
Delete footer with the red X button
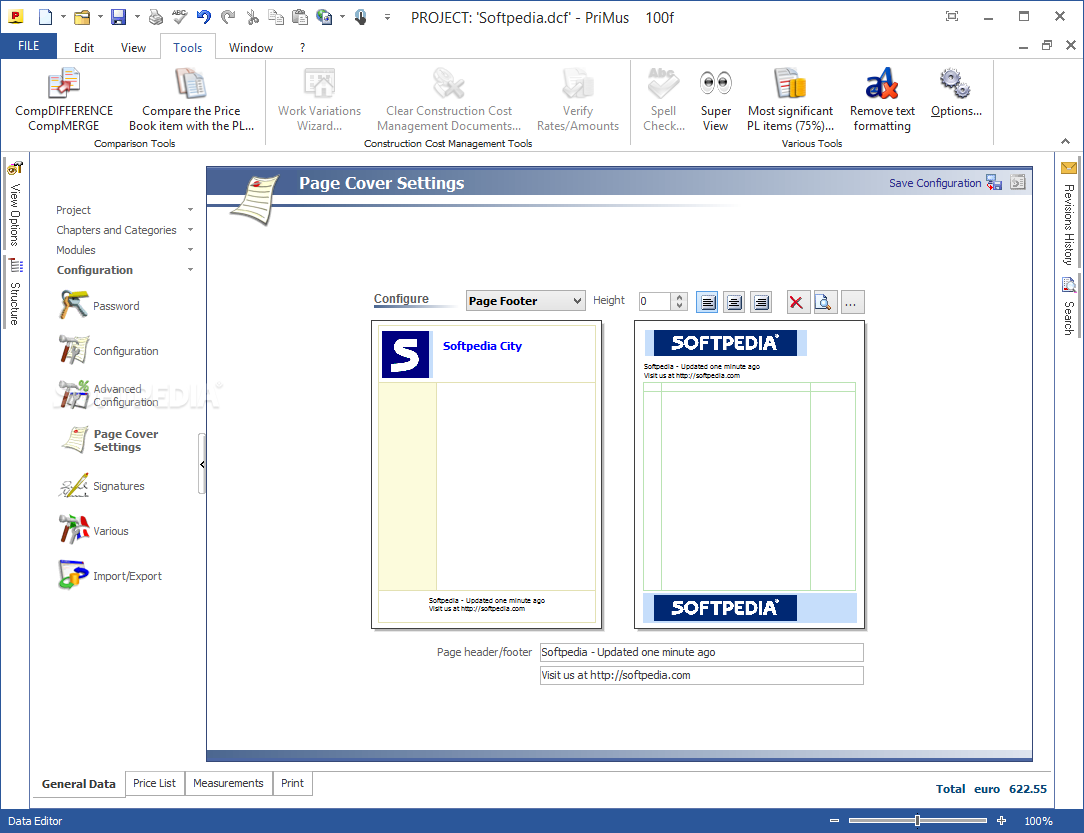796,302
